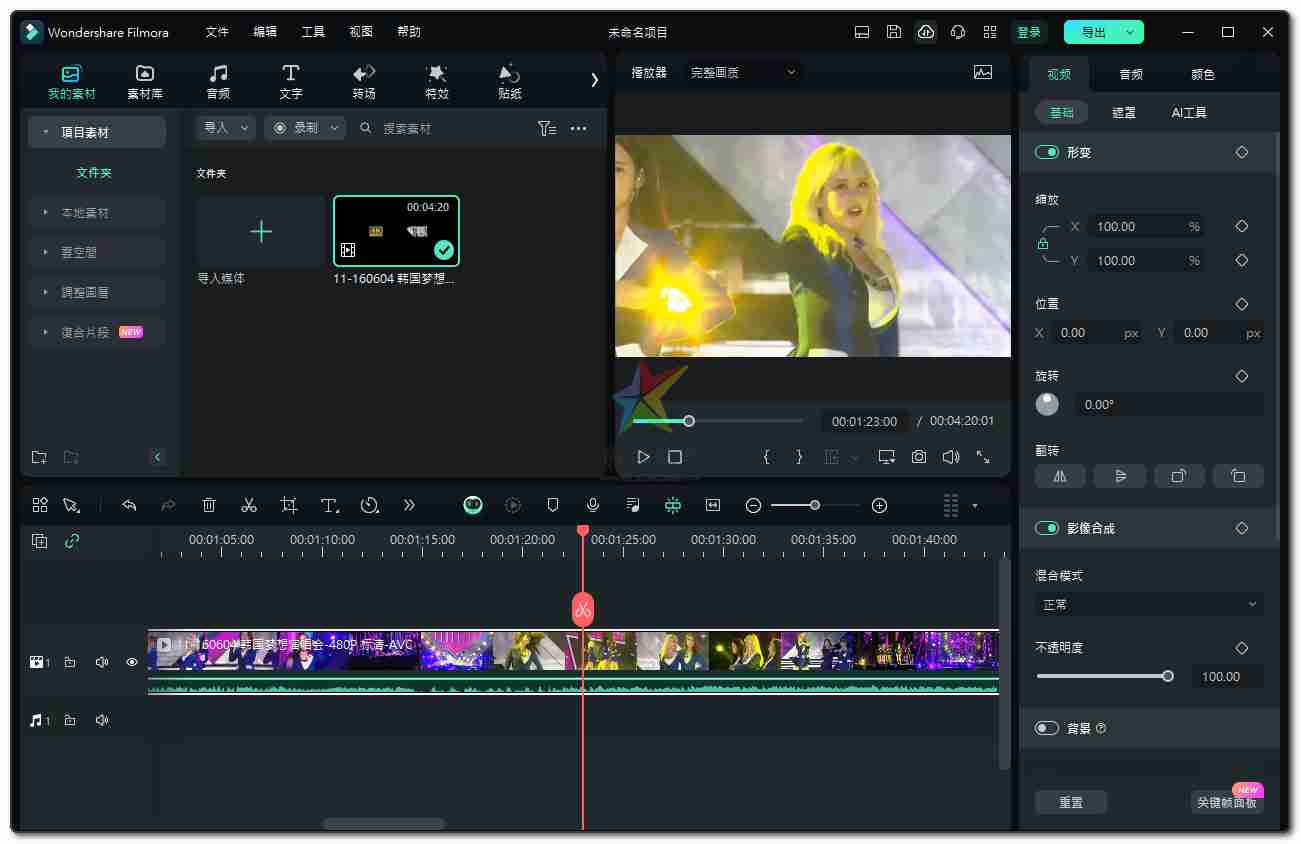Expand the 本地素材 tree item
The height and width of the screenshot is (844, 1301).
click(46, 213)
